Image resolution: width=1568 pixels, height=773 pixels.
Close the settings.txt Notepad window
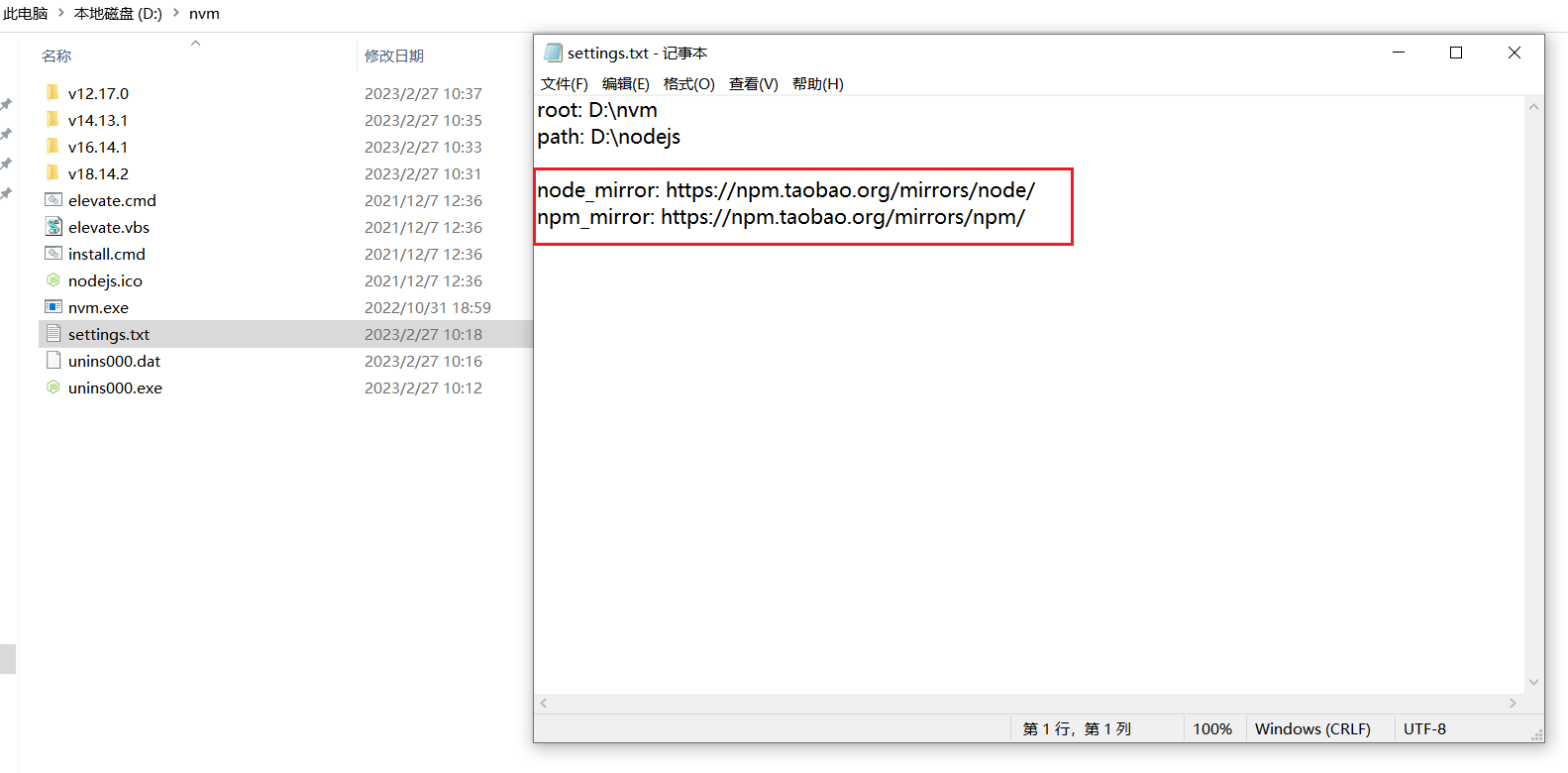[1515, 53]
